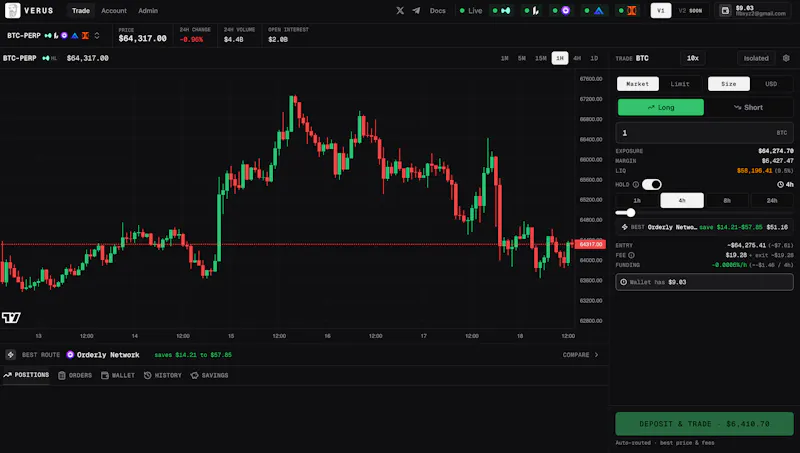Click the order size BTC input field
Image resolution: width=800 pixels, height=453 pixels.
tap(704, 133)
